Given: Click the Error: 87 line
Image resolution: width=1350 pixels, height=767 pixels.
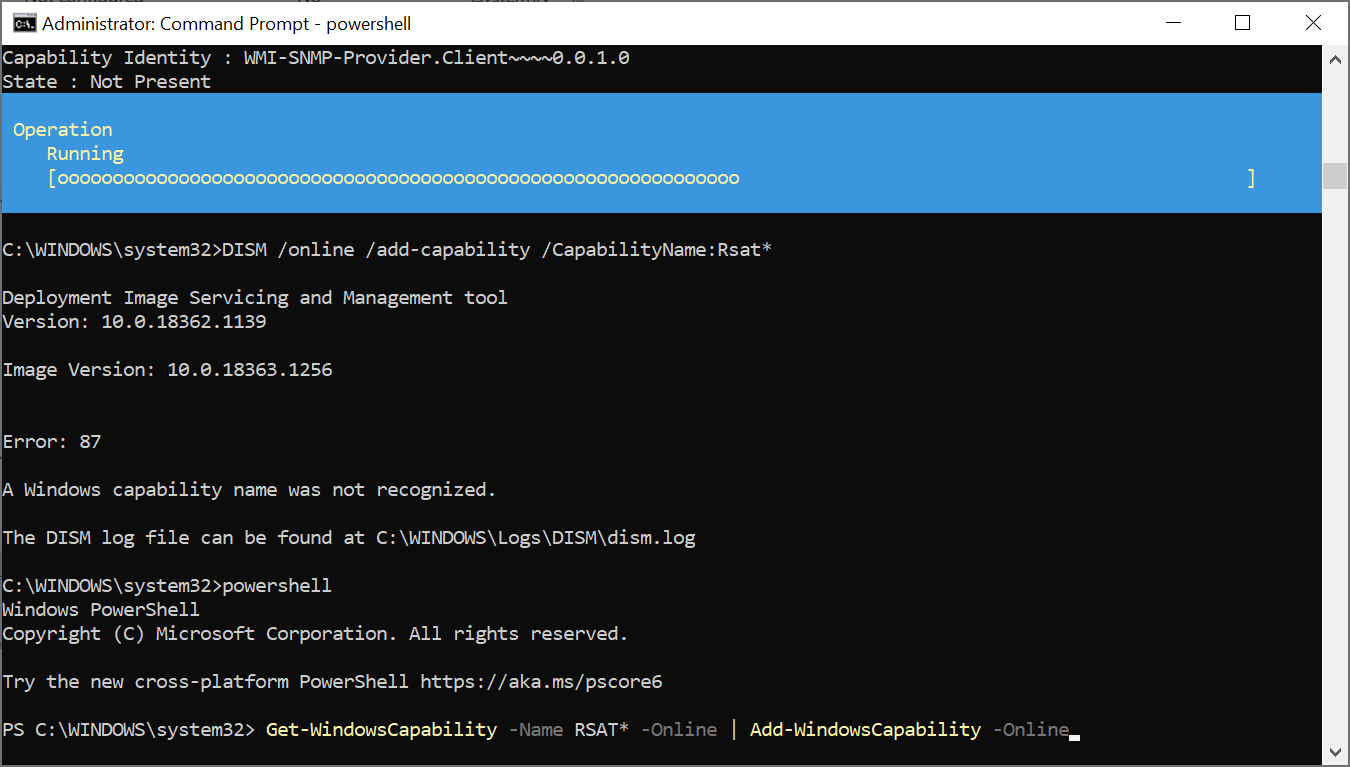Looking at the screenshot, I should click(x=52, y=442).
